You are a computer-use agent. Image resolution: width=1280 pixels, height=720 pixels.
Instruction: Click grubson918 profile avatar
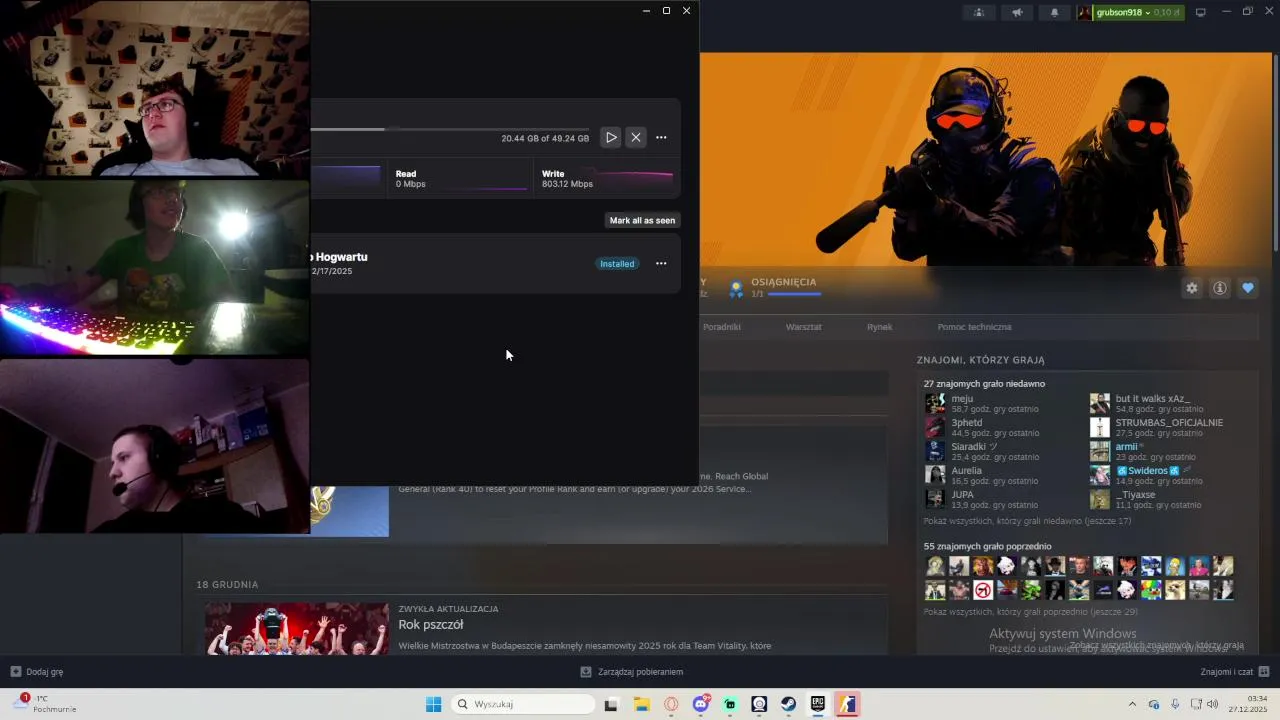pos(1085,12)
